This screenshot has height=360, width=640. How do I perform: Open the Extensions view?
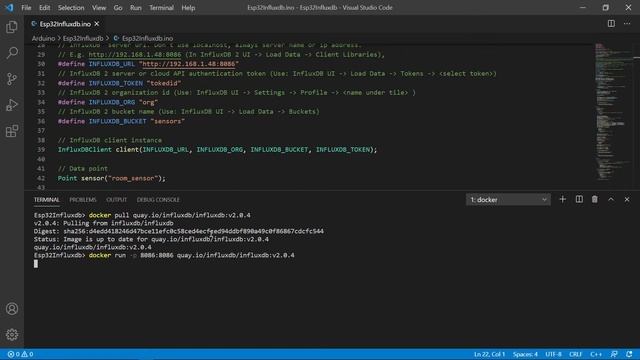(12, 131)
